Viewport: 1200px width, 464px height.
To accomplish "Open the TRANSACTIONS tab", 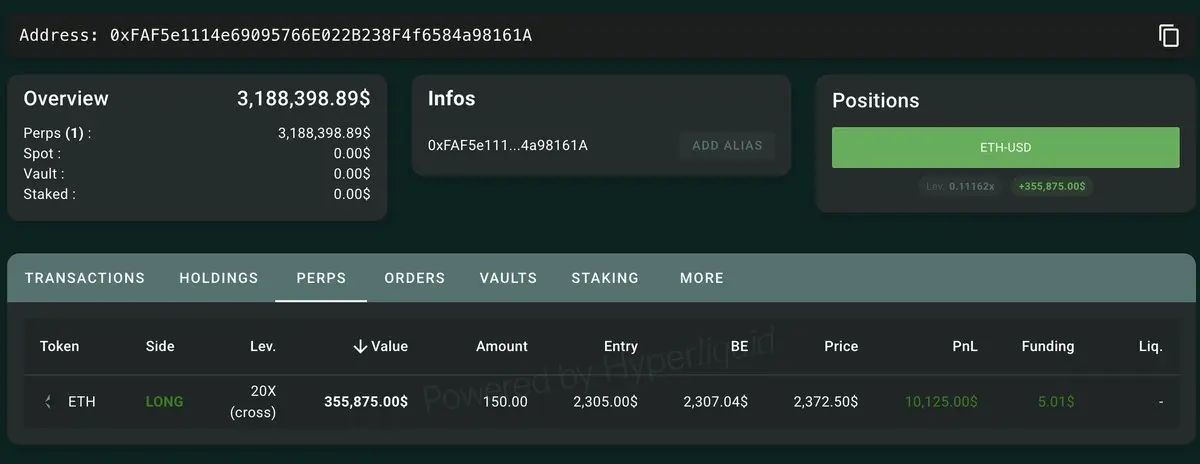I will click(x=85, y=278).
